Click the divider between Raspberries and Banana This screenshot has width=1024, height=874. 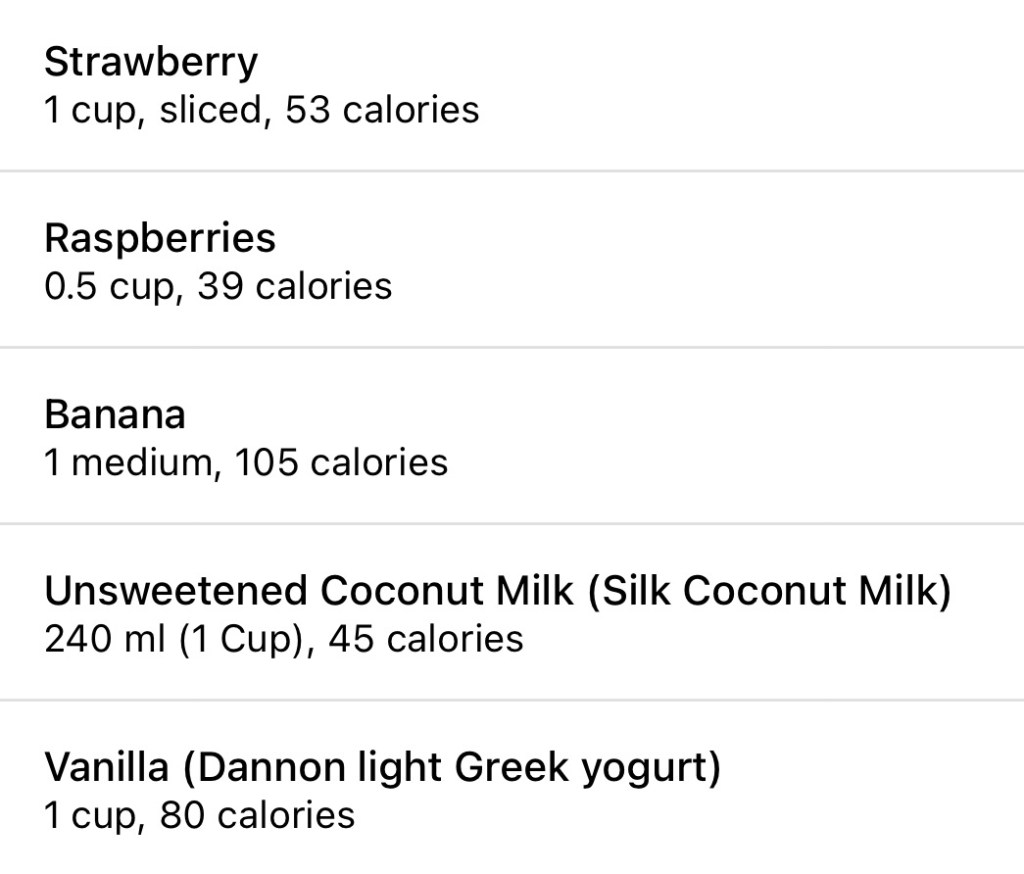[x=512, y=348]
